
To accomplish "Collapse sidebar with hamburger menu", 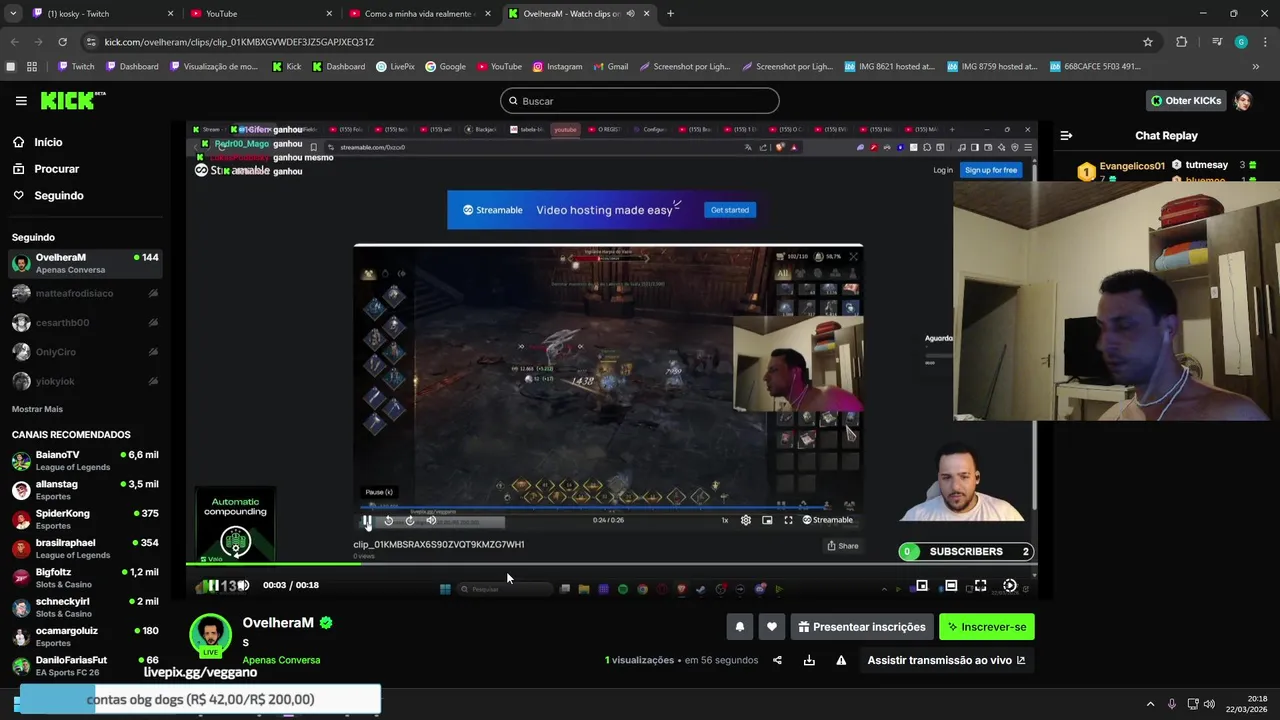I will pos(21,101).
